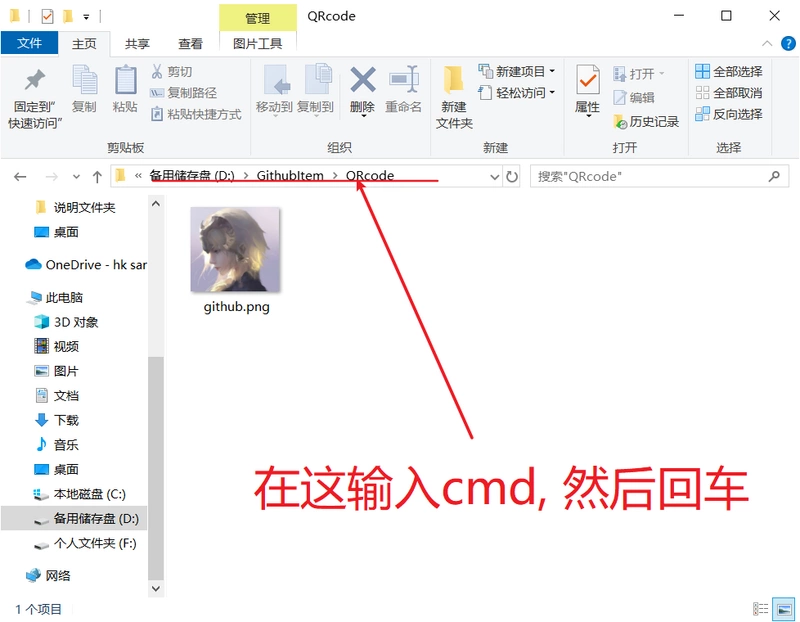Click the History (历史记录) icon

[x=620, y=121]
